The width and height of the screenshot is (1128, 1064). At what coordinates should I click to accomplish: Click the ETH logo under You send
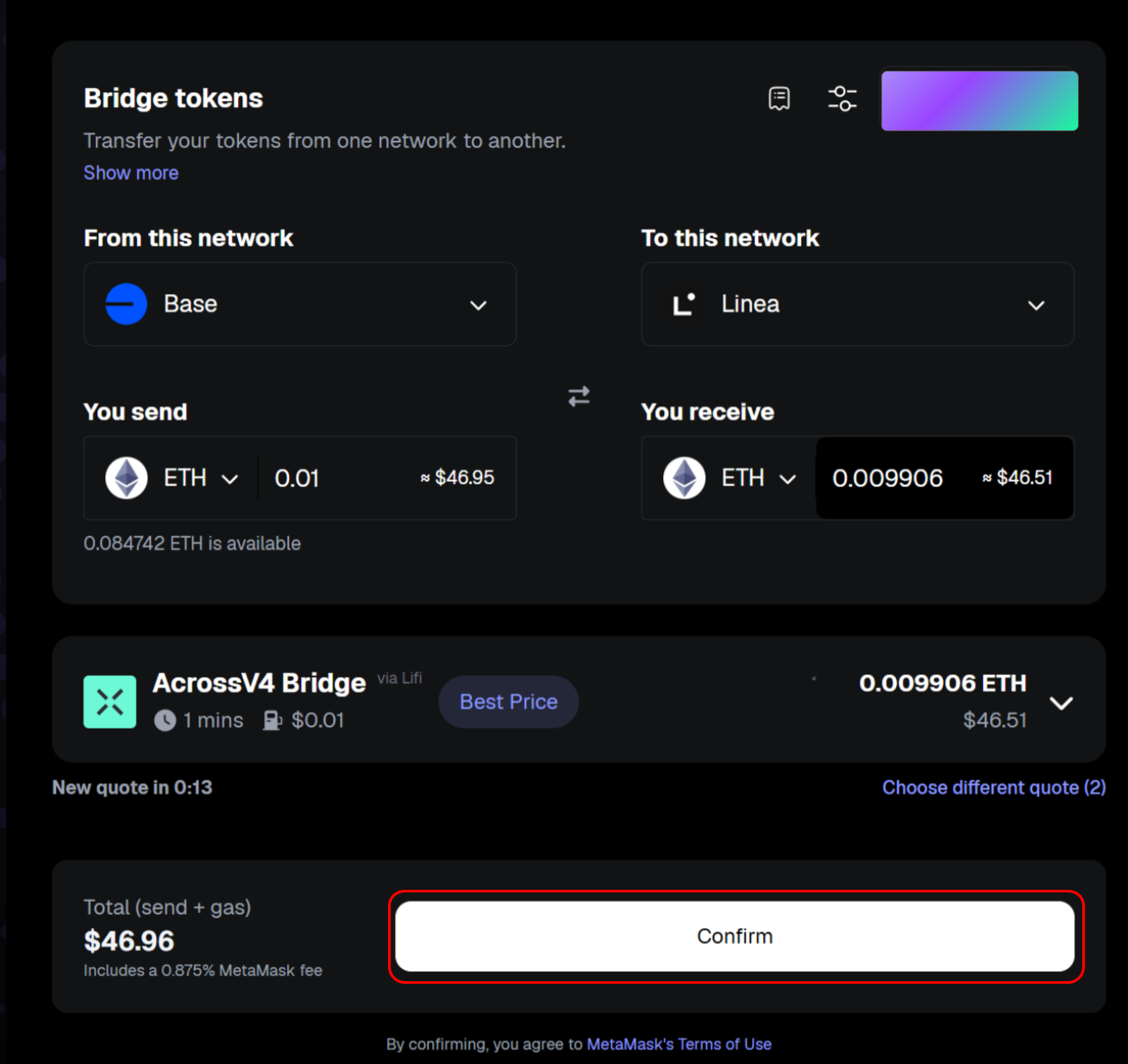click(x=126, y=478)
